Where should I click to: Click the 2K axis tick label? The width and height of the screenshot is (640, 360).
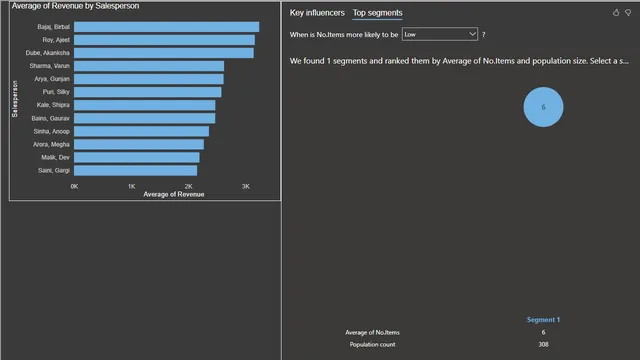tap(188, 187)
